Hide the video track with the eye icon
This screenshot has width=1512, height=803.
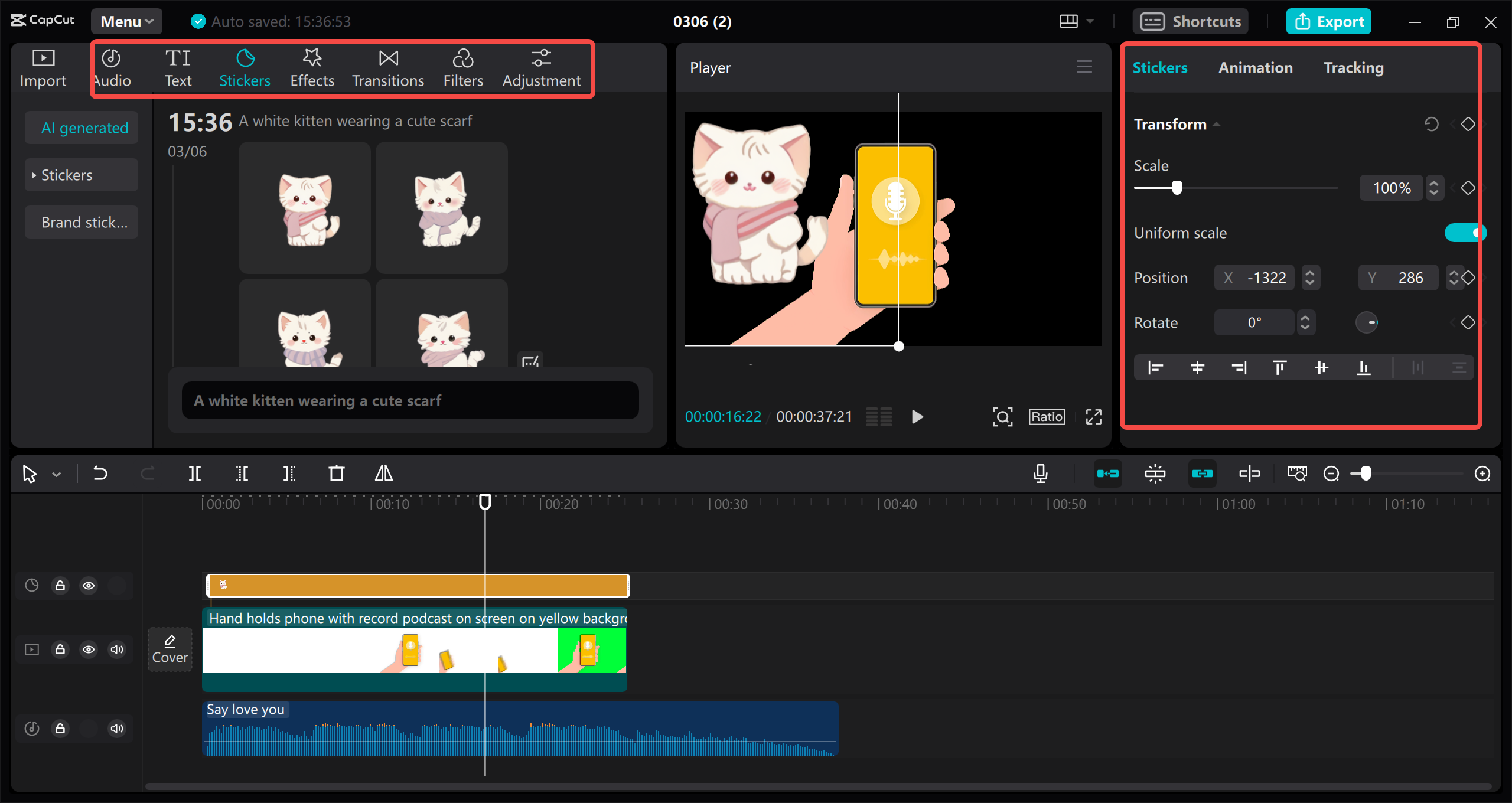point(89,649)
